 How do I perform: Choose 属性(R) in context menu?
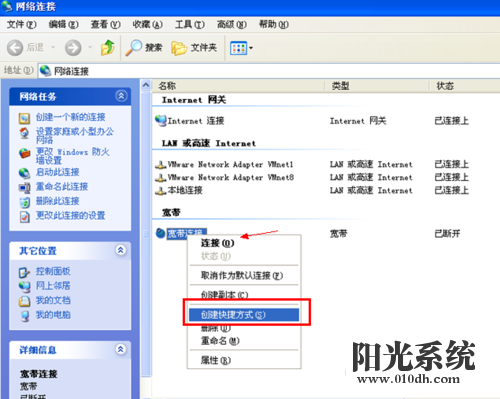click(244, 360)
